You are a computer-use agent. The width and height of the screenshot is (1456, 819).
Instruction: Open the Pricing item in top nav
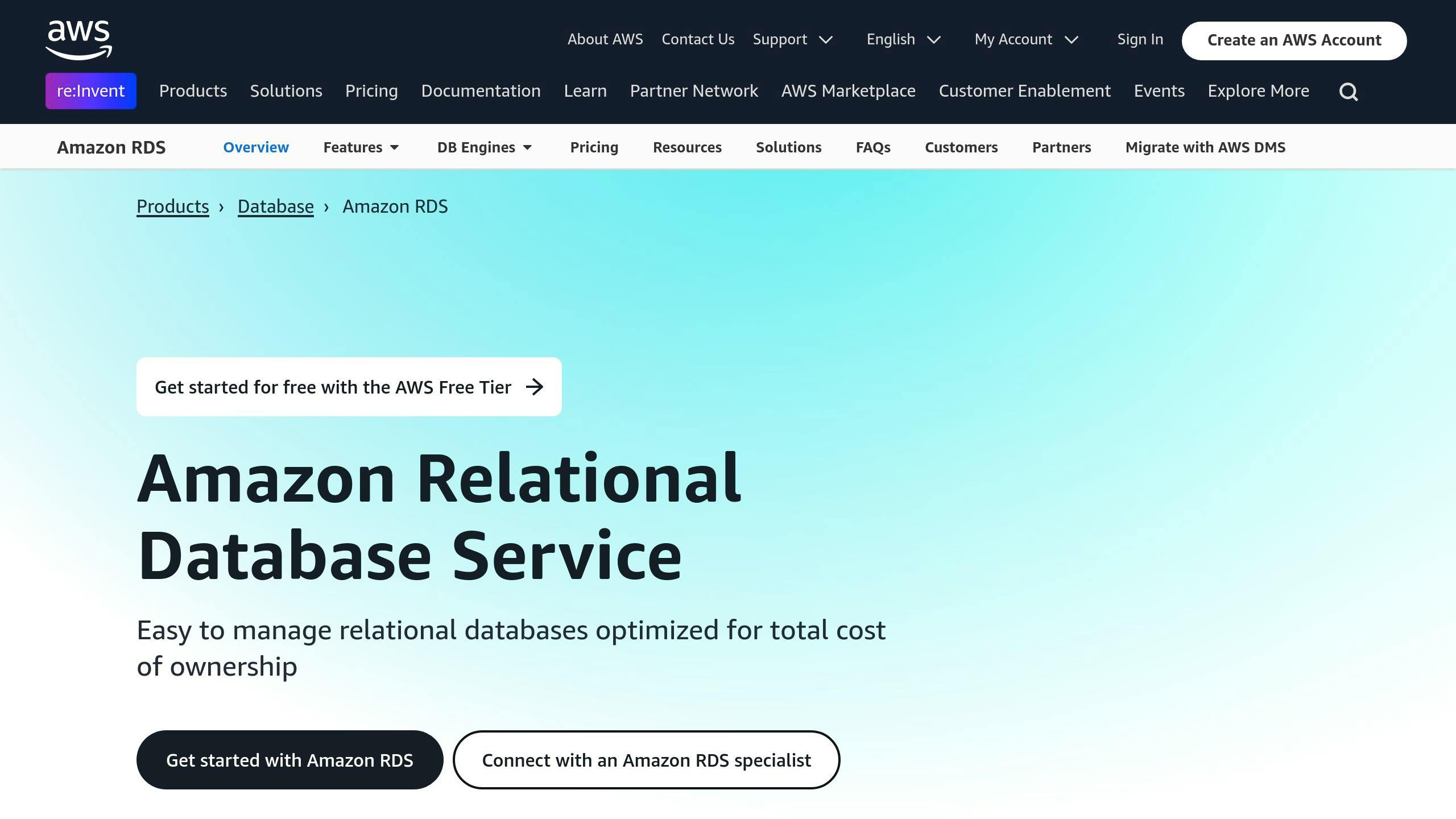(371, 91)
